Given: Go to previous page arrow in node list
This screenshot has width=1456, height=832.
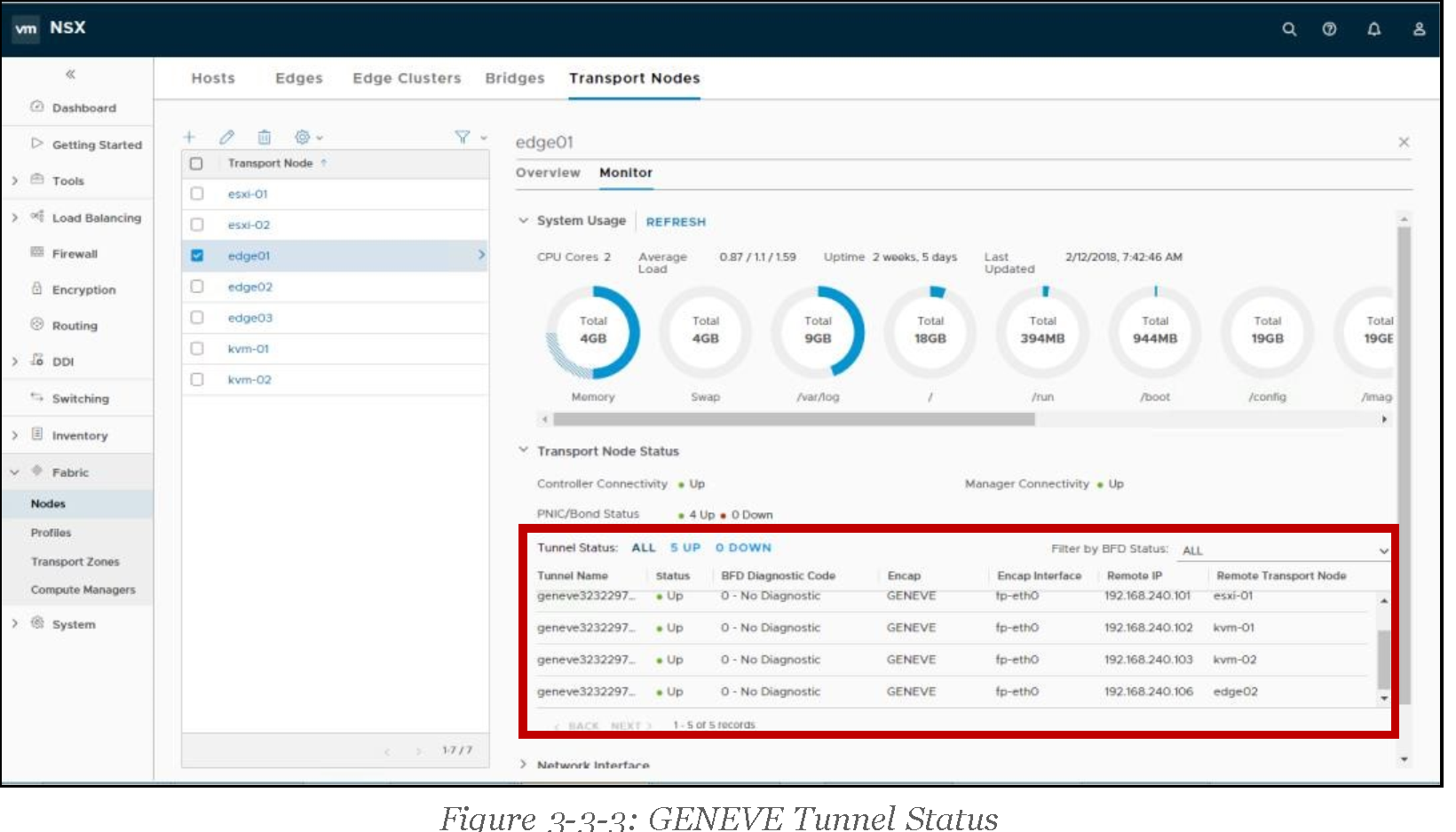Looking at the screenshot, I should pyautogui.click(x=387, y=751).
